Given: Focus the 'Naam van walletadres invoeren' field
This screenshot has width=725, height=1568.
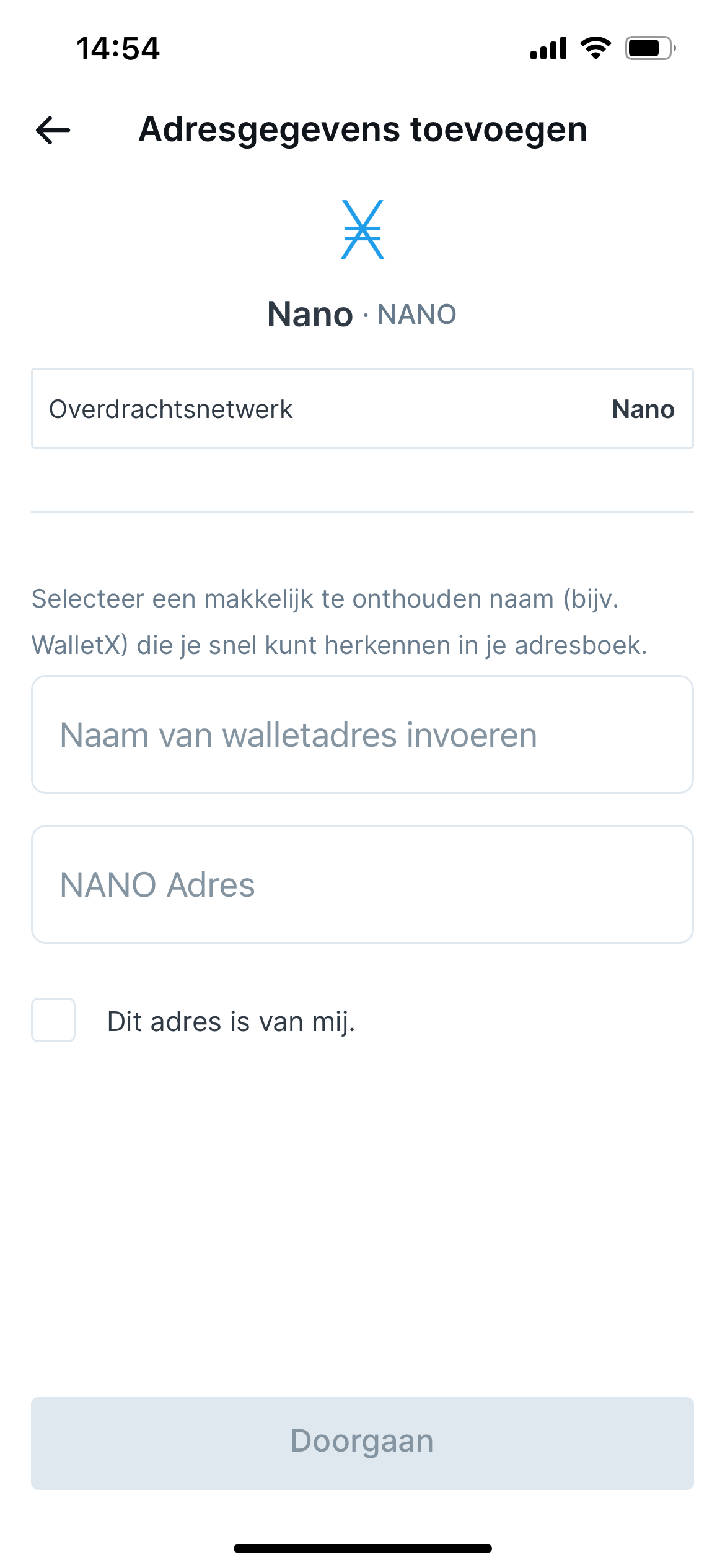Looking at the screenshot, I should [x=362, y=734].
